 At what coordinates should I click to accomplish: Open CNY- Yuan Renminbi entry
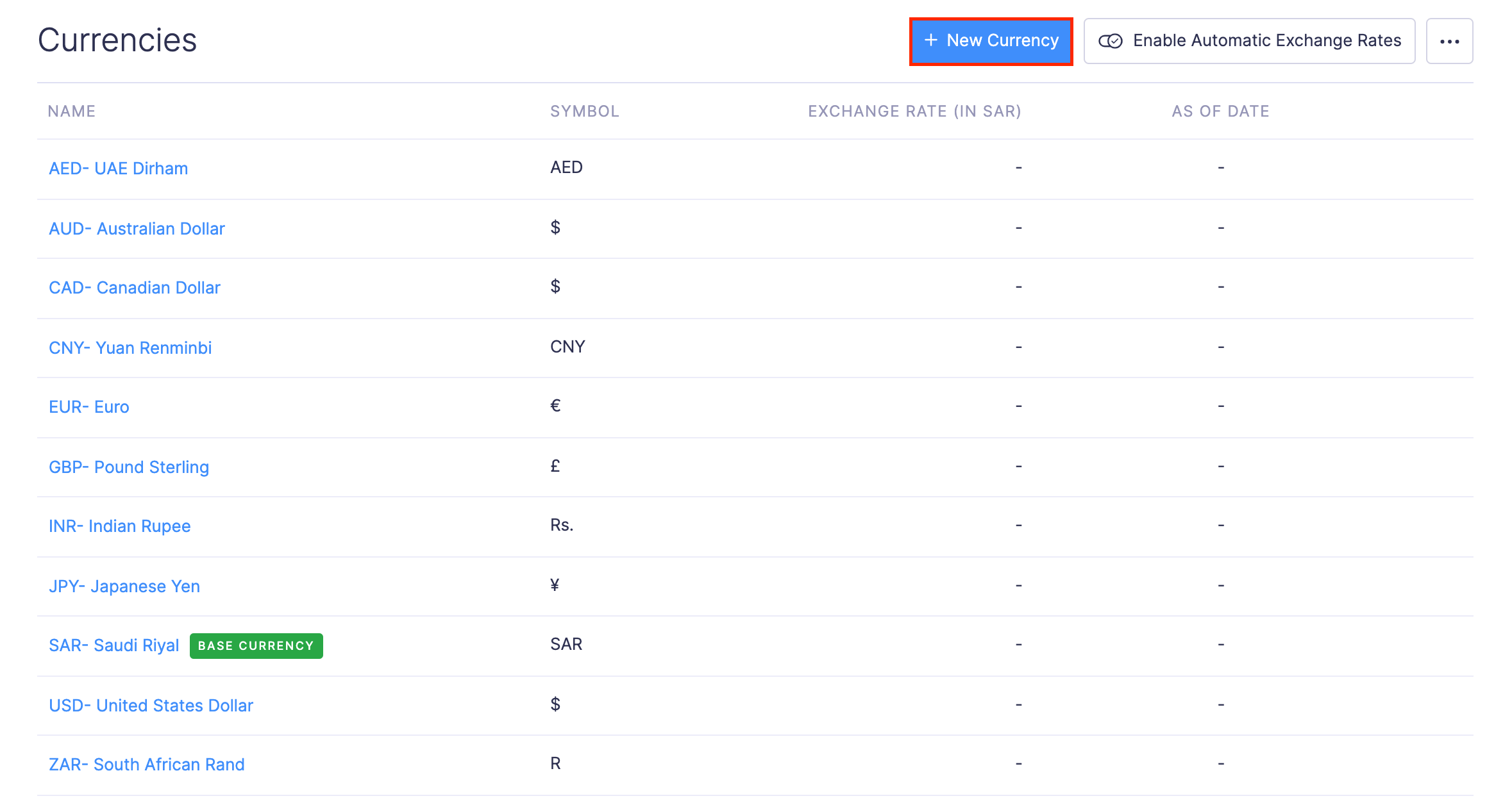coord(130,348)
